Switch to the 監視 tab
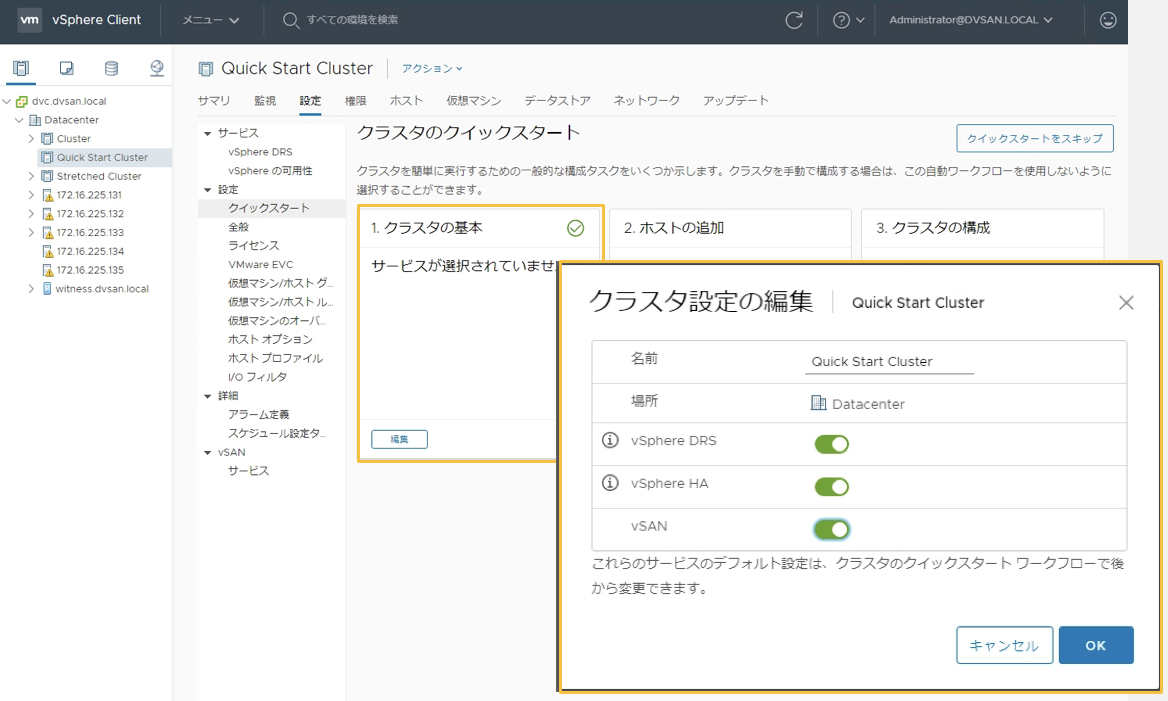 point(265,101)
